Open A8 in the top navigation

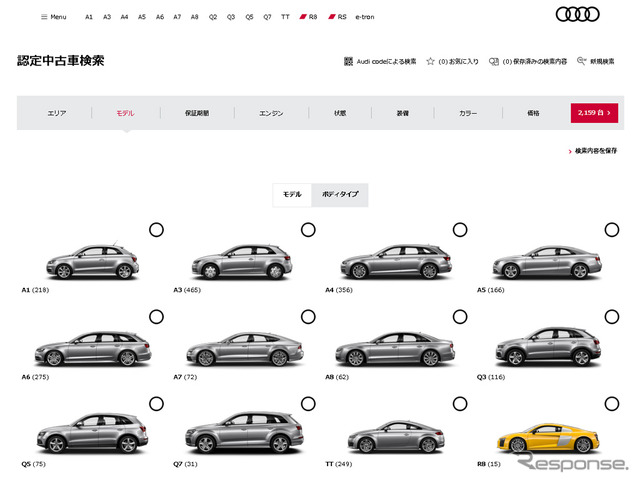point(195,17)
